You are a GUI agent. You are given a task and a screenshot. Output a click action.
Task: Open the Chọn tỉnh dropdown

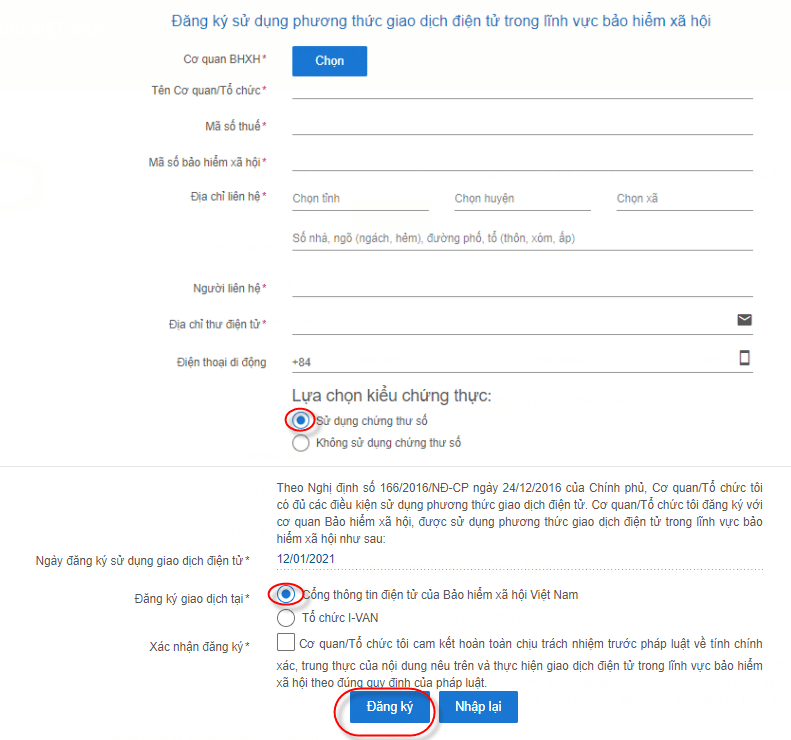click(x=360, y=199)
